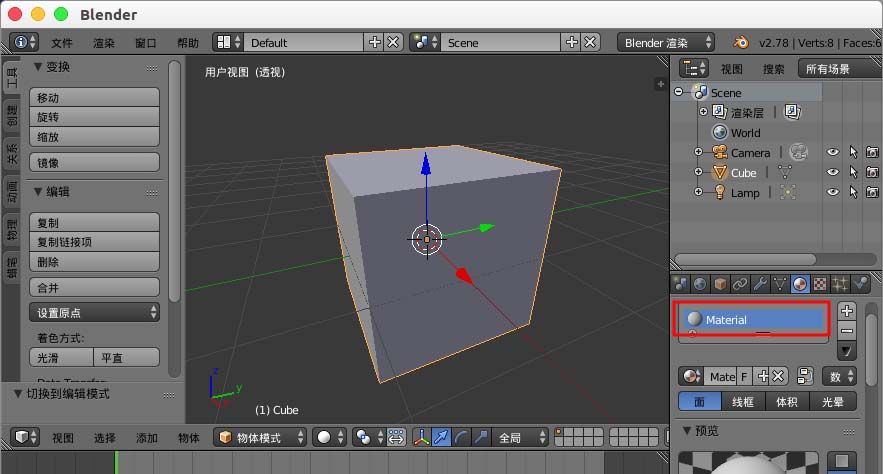Click the 镜像 button
The image size is (883, 474).
pos(95,163)
